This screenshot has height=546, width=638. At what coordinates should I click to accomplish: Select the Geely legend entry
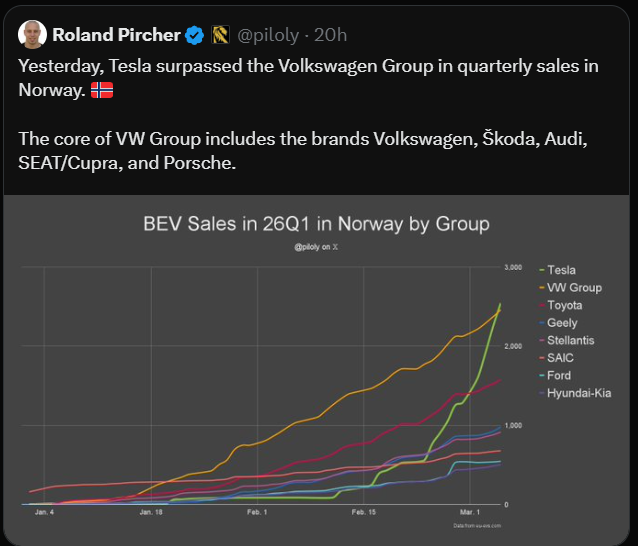coord(562,323)
